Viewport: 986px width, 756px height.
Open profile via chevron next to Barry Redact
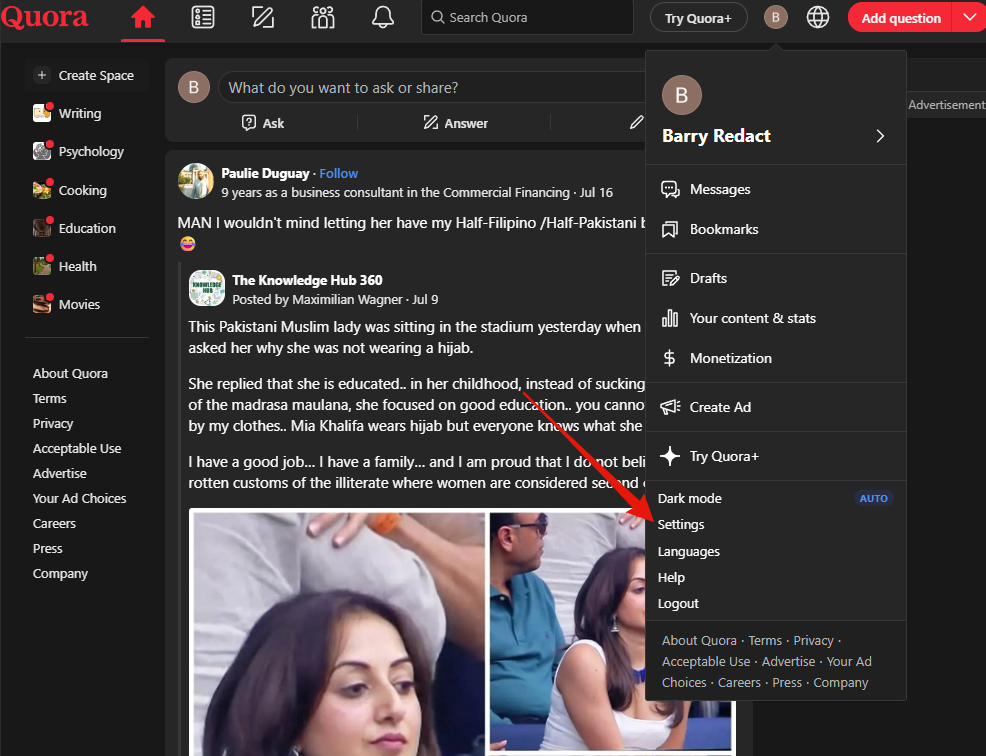coord(880,136)
